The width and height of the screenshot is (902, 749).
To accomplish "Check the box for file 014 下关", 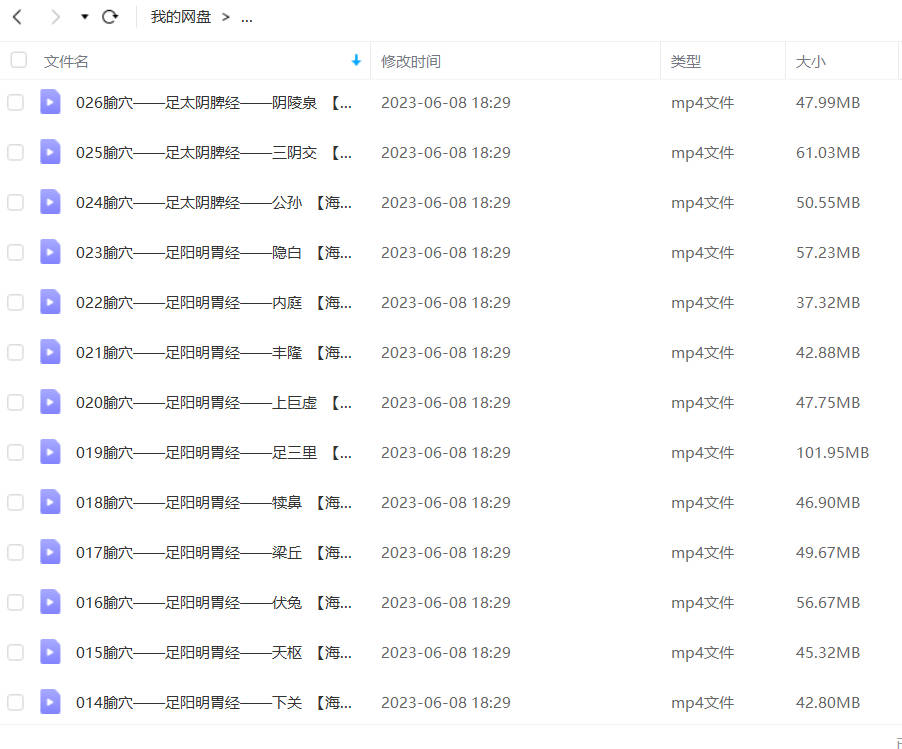I will pyautogui.click(x=16, y=703).
